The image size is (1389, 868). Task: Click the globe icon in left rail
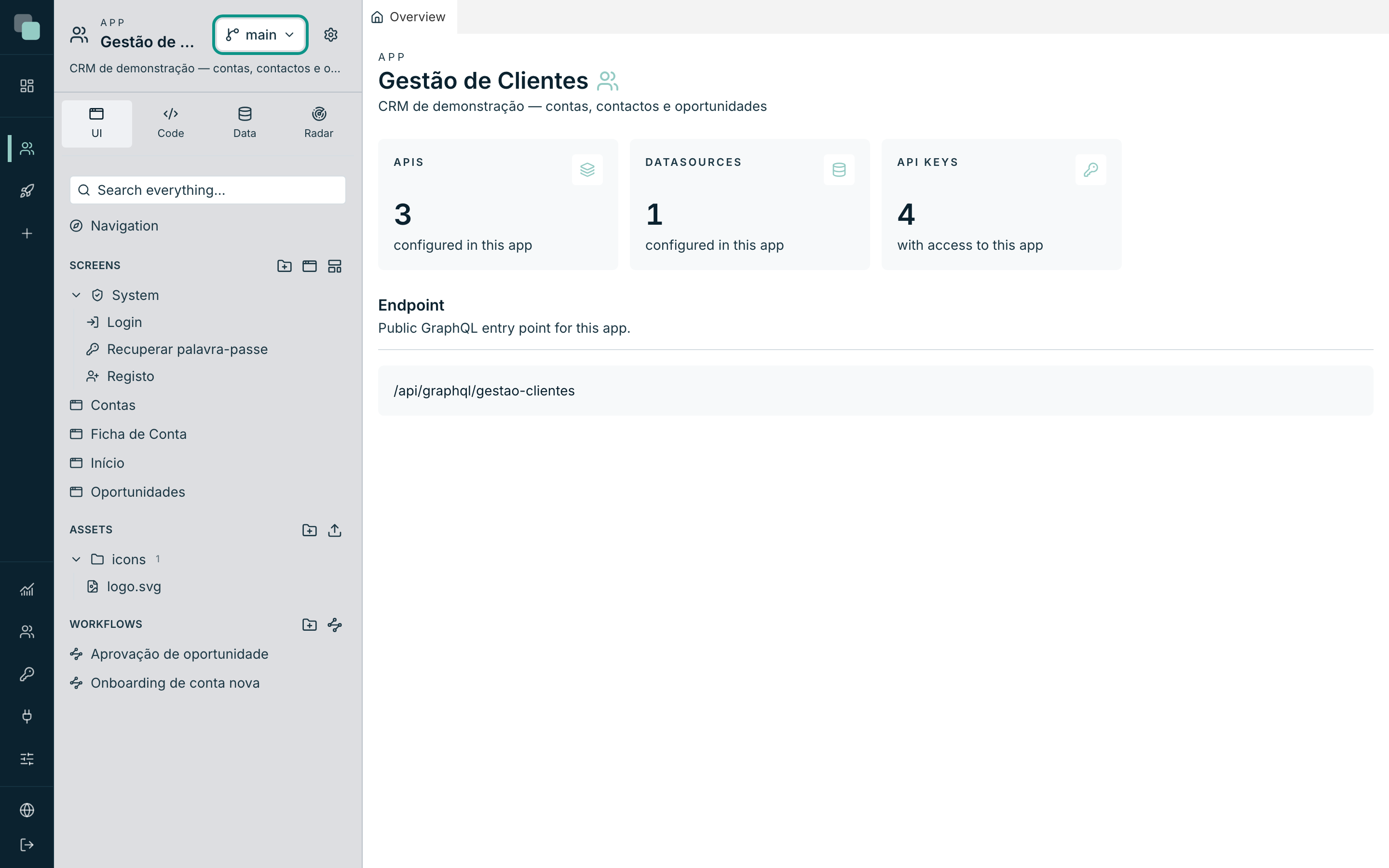[27, 810]
